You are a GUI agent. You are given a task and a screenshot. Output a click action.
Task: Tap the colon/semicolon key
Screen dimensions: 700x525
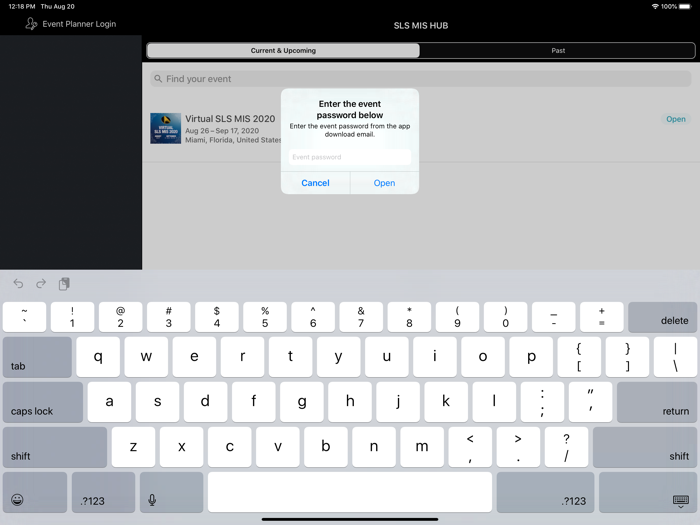pyautogui.click(x=542, y=402)
